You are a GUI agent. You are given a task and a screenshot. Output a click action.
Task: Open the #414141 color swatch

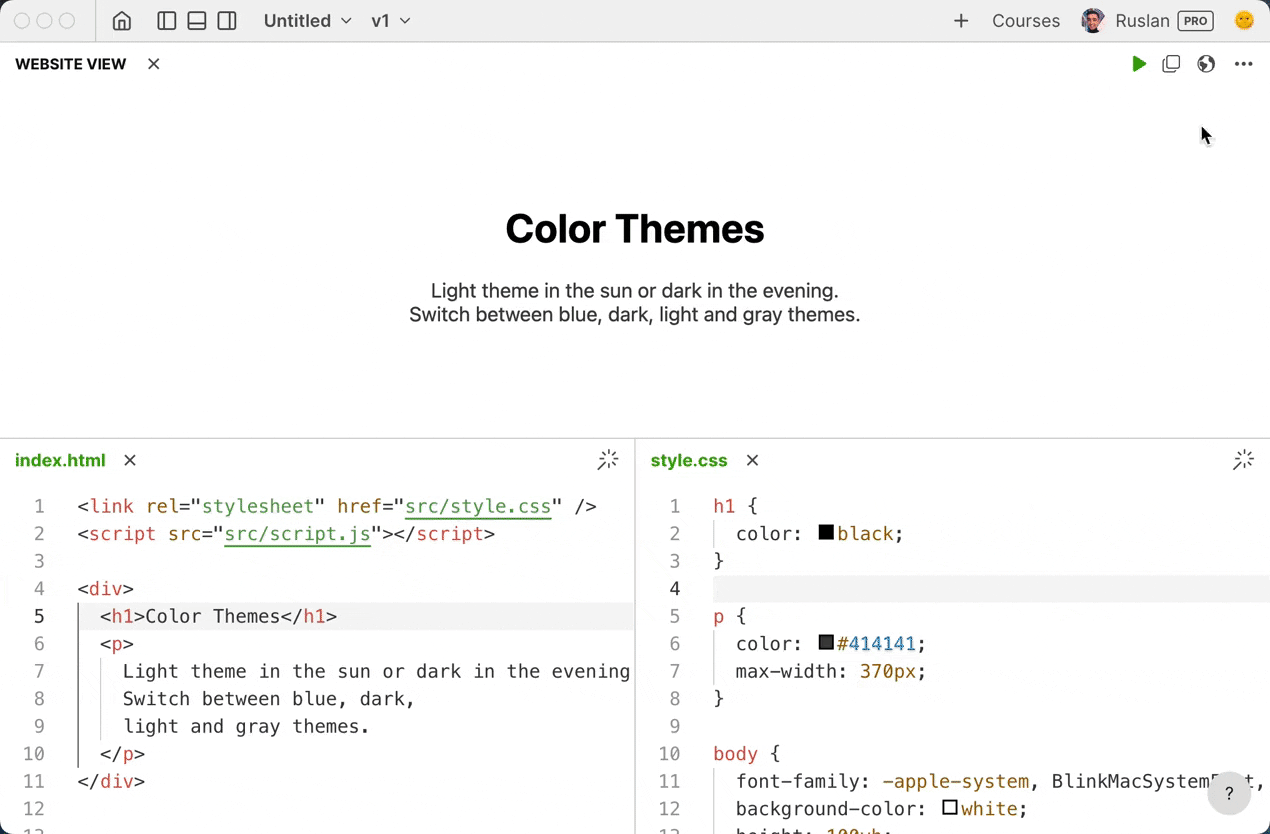826,642
